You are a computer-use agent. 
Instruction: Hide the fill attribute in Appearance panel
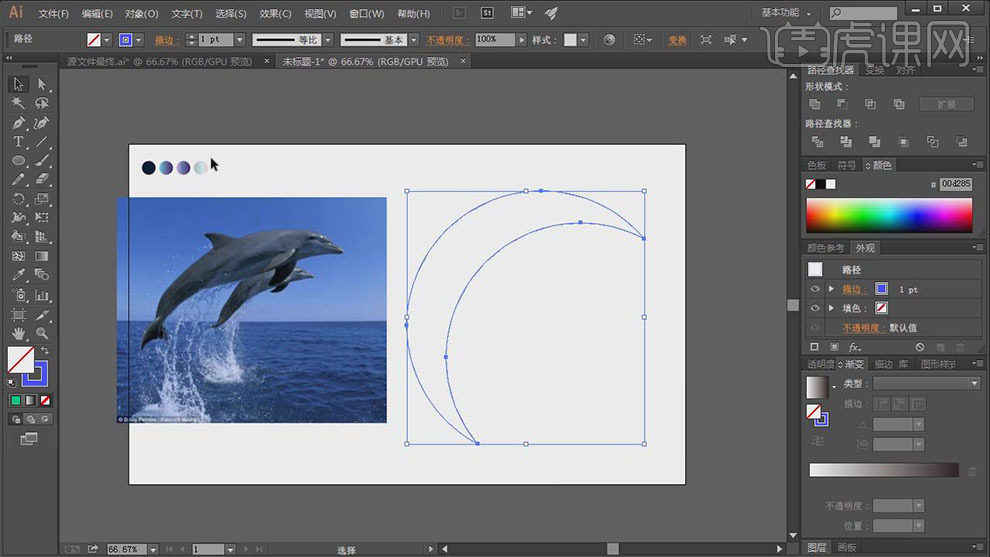(815, 308)
